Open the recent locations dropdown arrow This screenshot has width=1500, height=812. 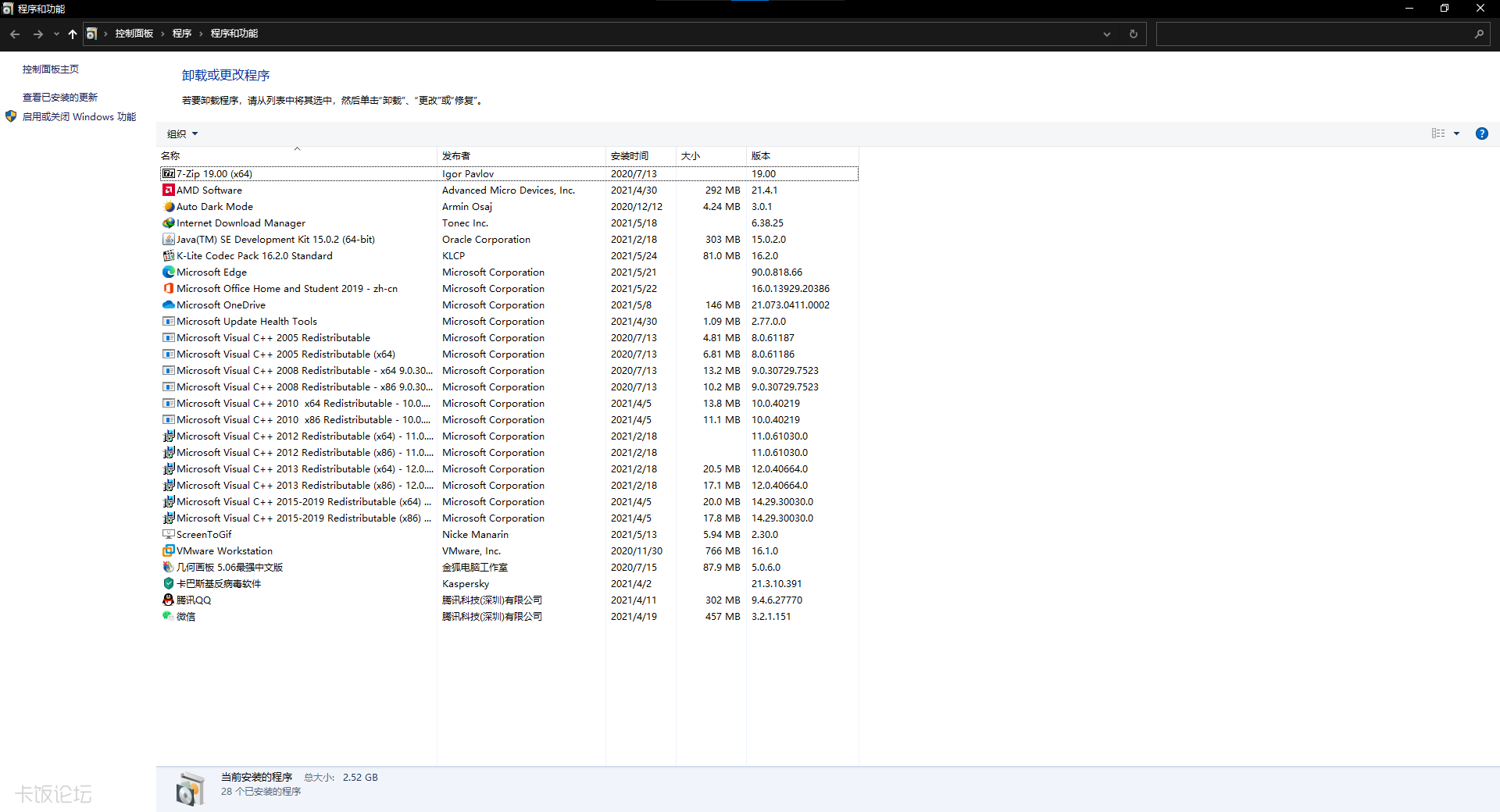56,34
